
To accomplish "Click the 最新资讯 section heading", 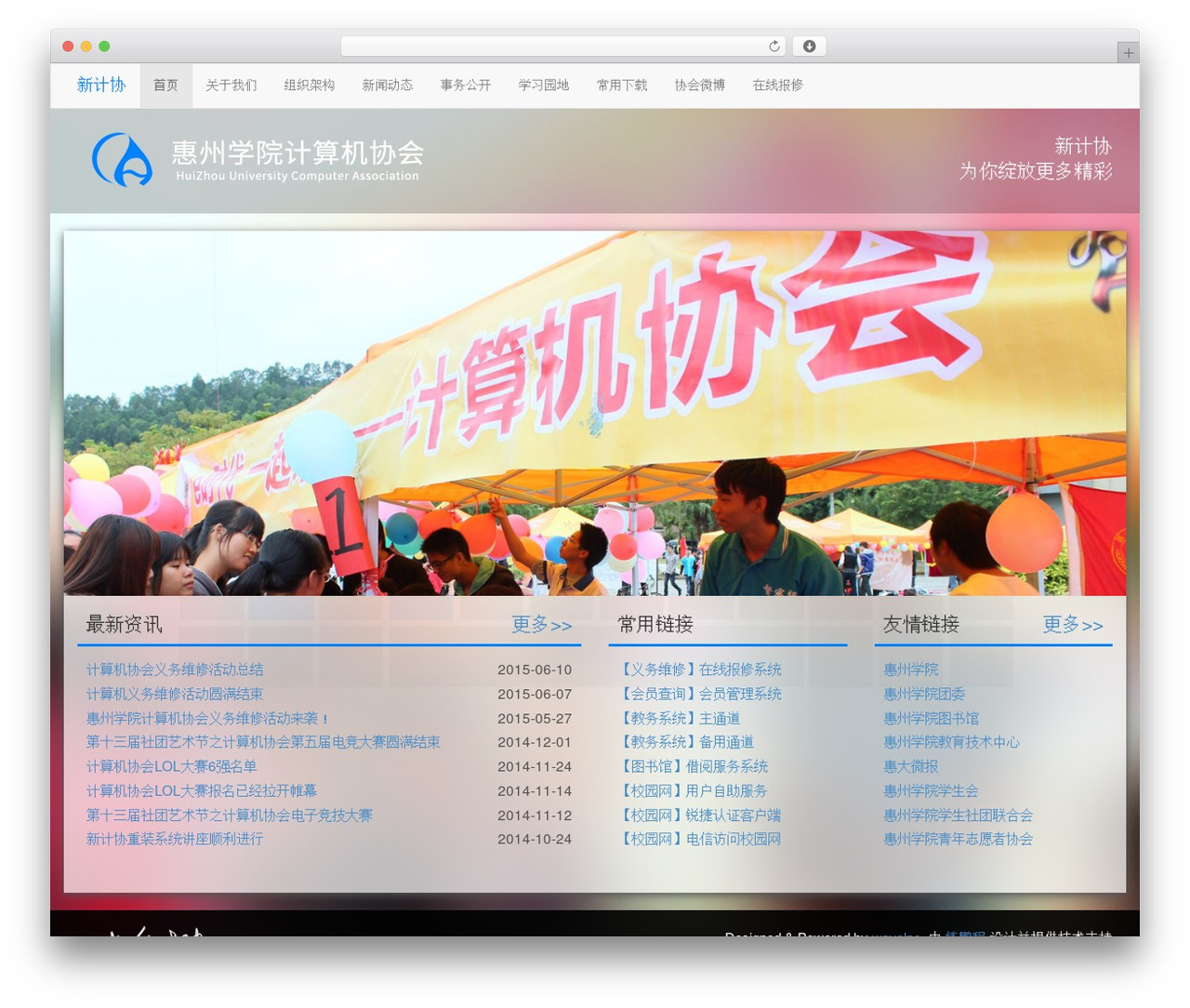I will tap(124, 625).
